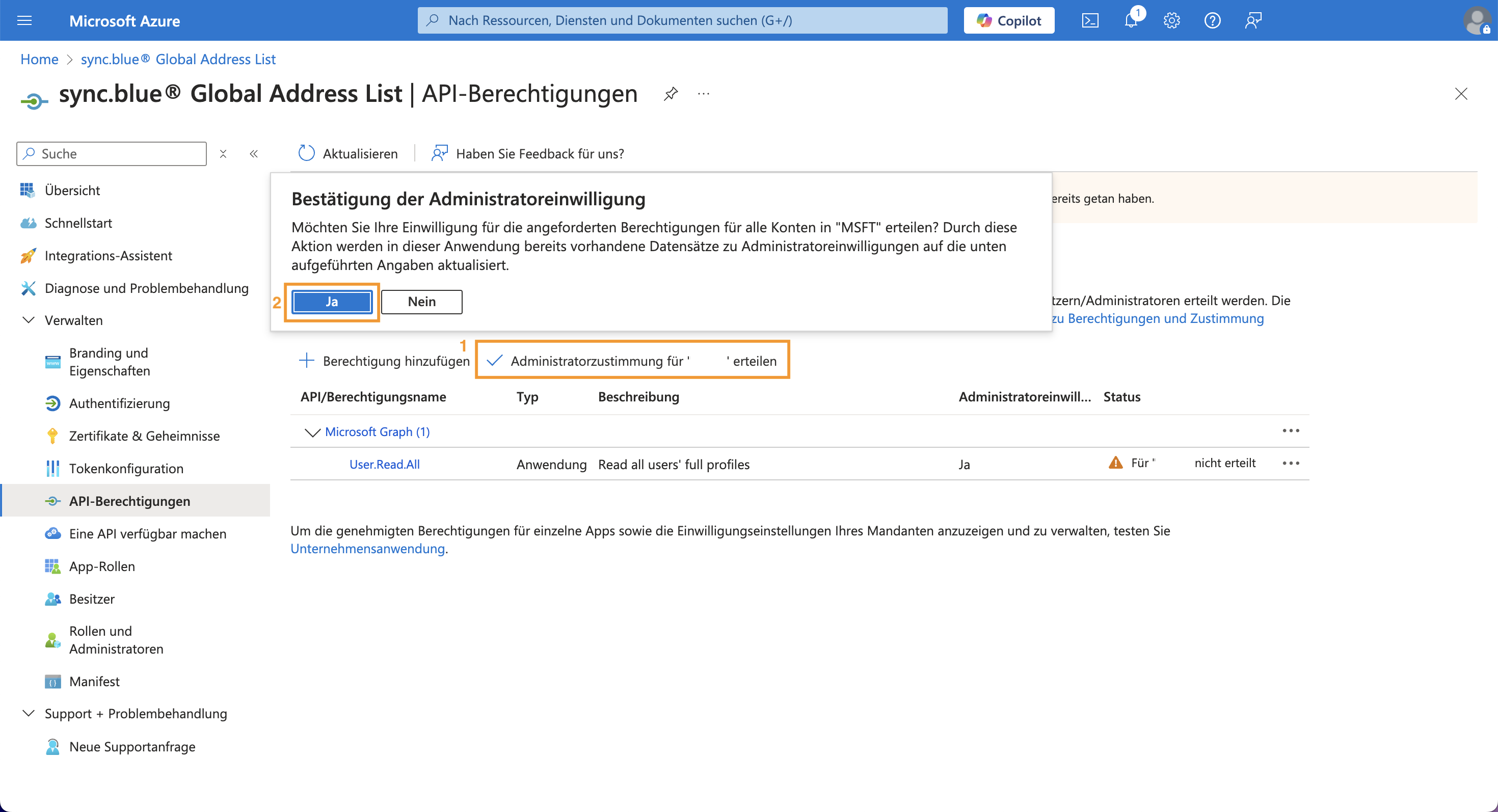Image resolution: width=1498 pixels, height=812 pixels.
Task: Open portal settings gear
Action: (1171, 21)
